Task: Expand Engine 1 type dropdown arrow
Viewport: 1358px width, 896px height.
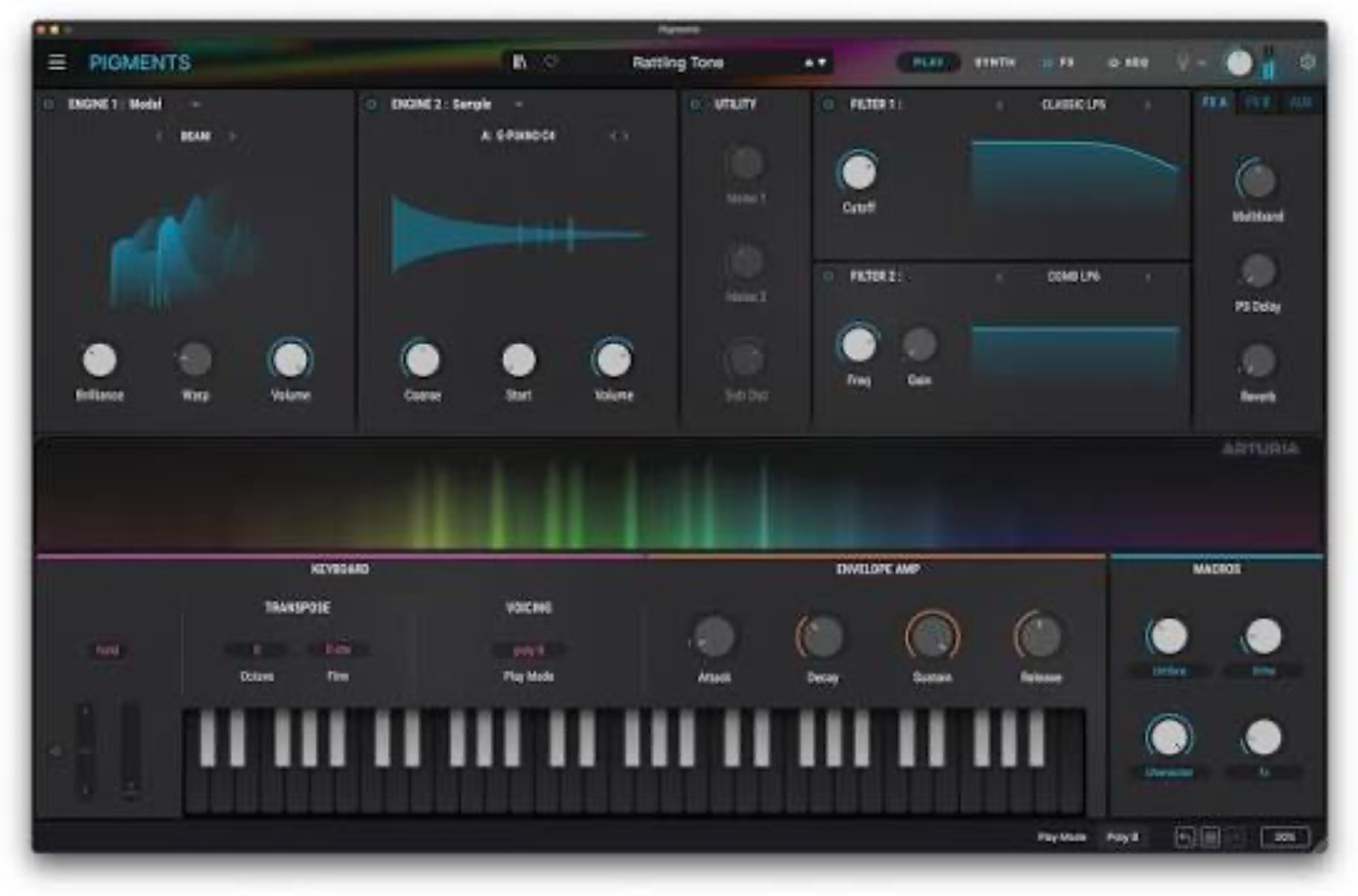Action: [x=196, y=105]
